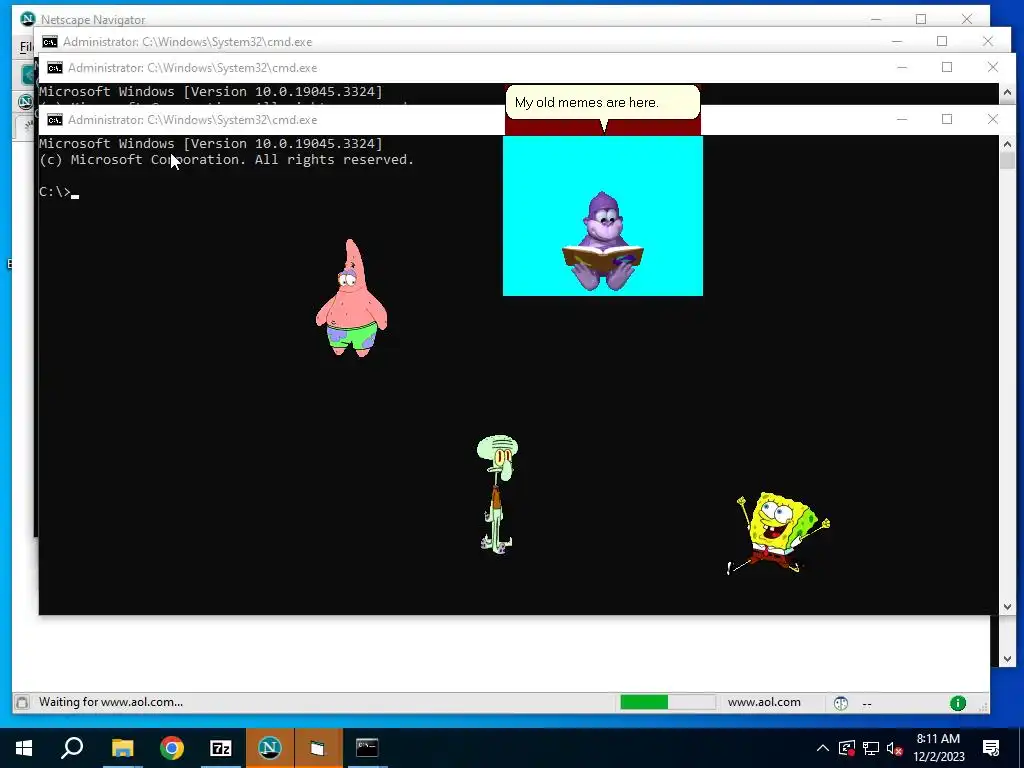This screenshot has width=1024, height=768.
Task: Click the Version 10.0.19045.3324 line in the middle cmd window
Action: click(211, 91)
